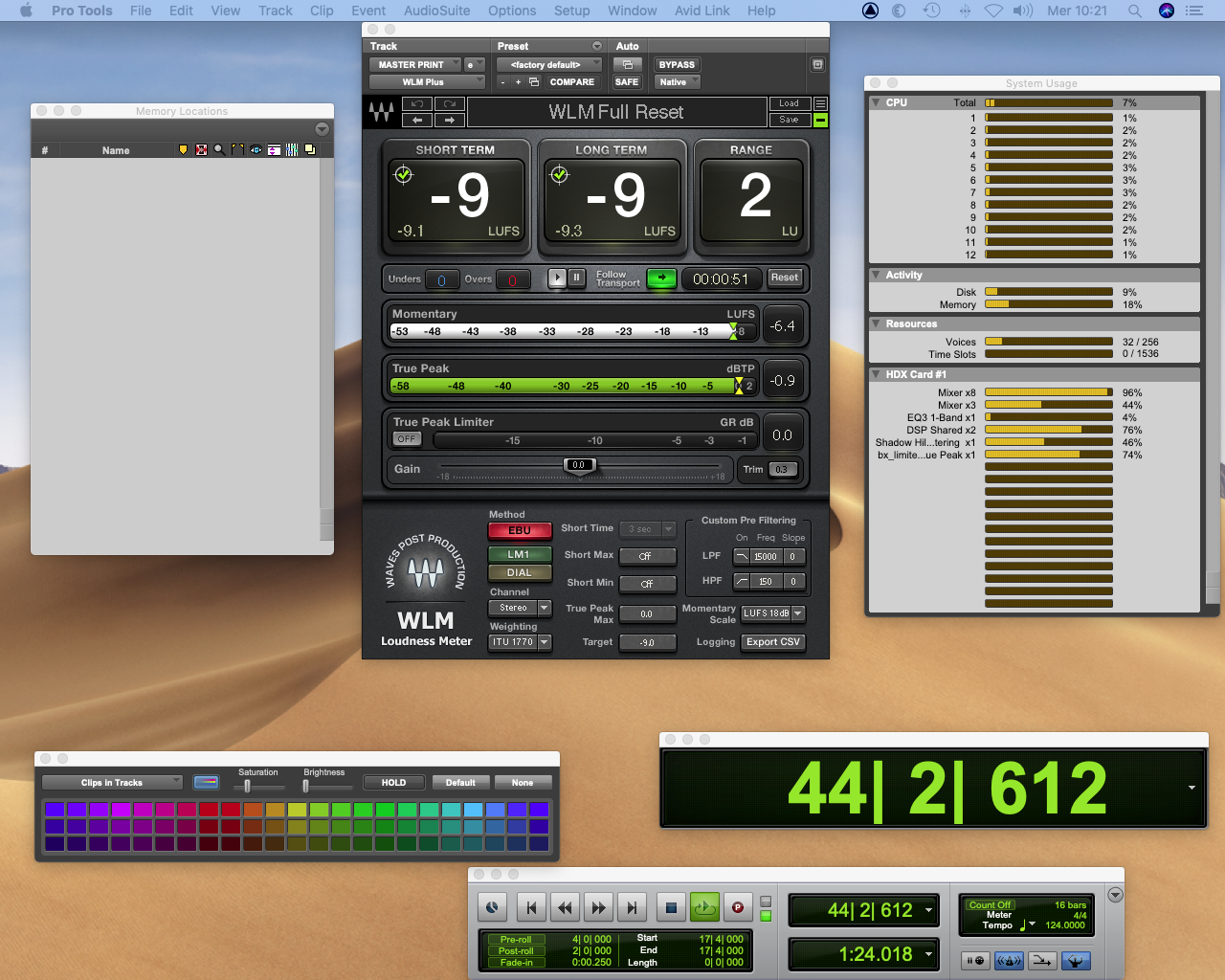Open the WLM Plus plug-in selector

tap(427, 81)
